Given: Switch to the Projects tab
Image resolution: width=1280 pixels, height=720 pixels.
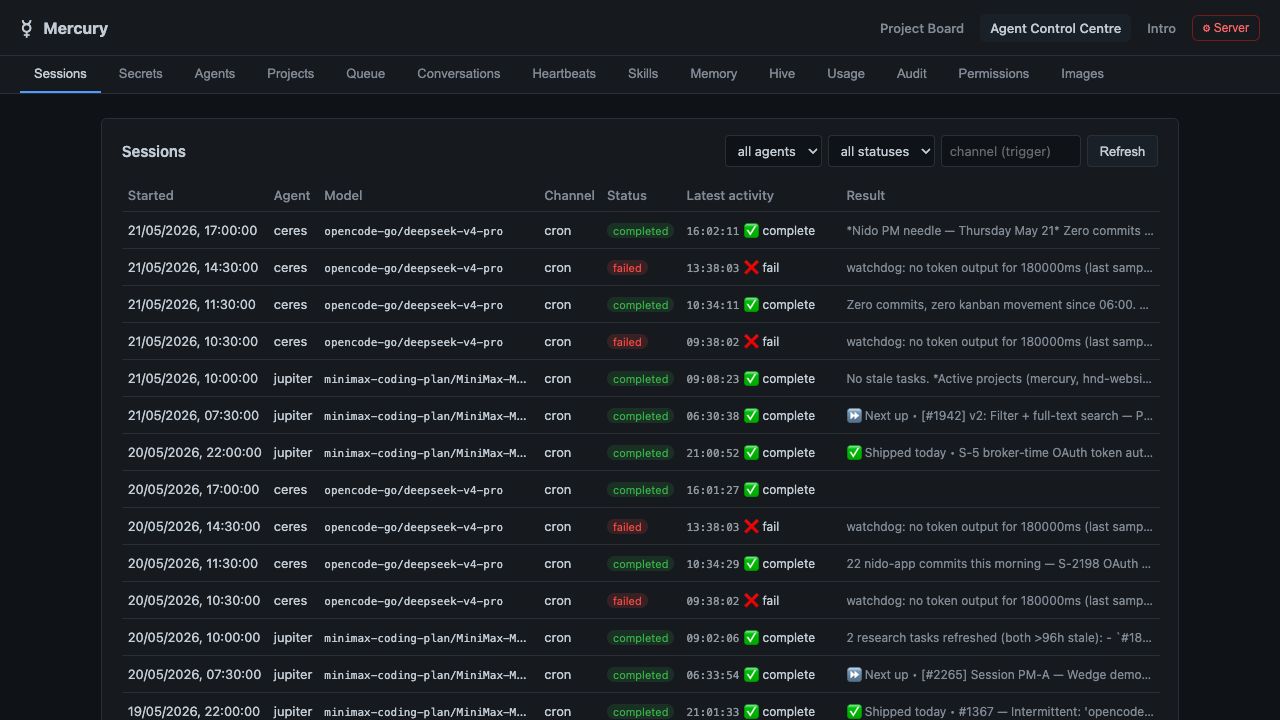Looking at the screenshot, I should (x=290, y=74).
